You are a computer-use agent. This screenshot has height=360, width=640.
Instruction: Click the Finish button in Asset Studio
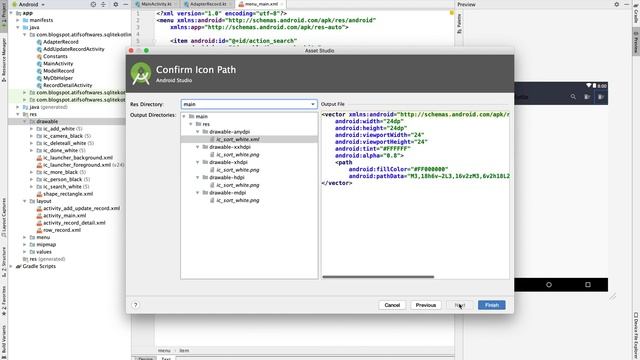click(491, 305)
